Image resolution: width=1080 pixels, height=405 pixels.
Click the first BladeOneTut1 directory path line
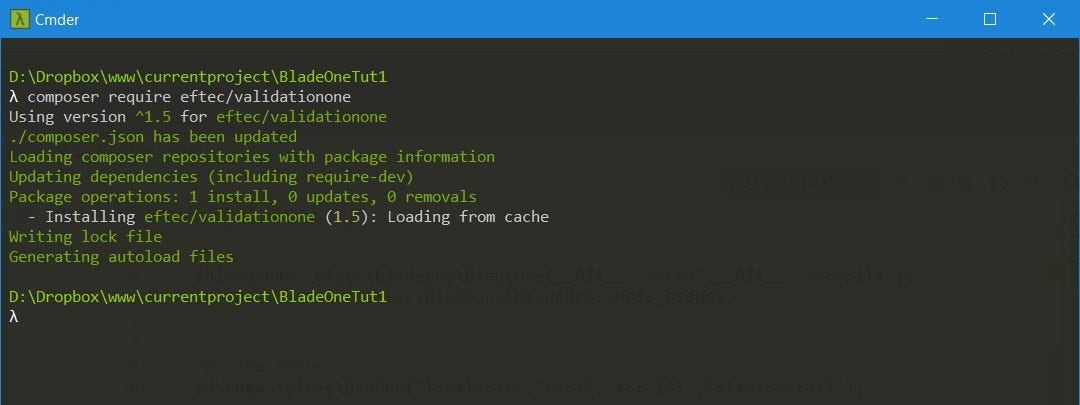point(198,76)
